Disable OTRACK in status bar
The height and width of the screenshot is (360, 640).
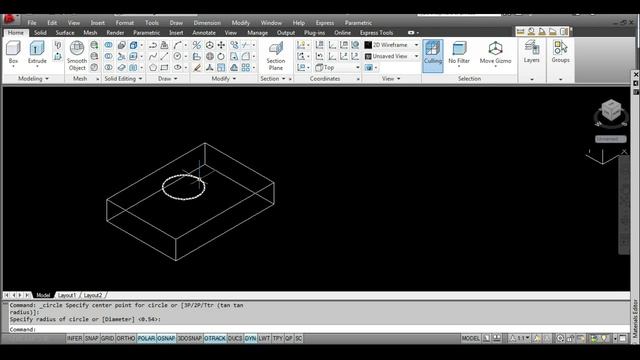(x=215, y=338)
